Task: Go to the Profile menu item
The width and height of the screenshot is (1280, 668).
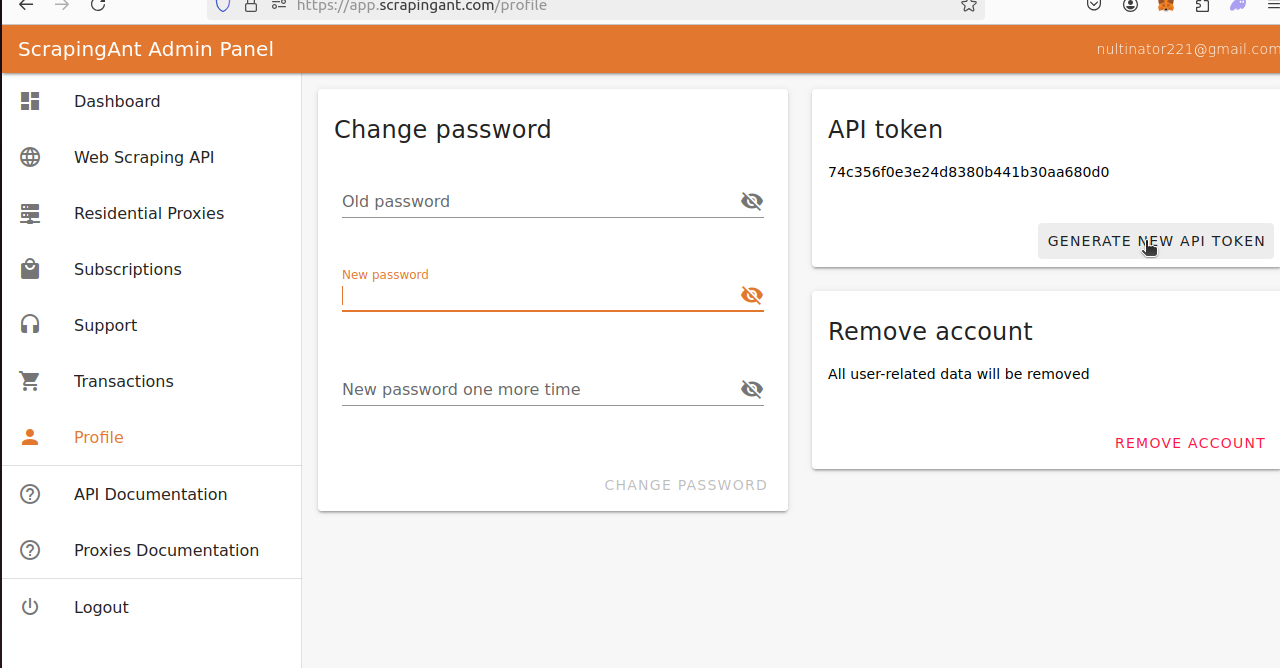Action: [99, 437]
